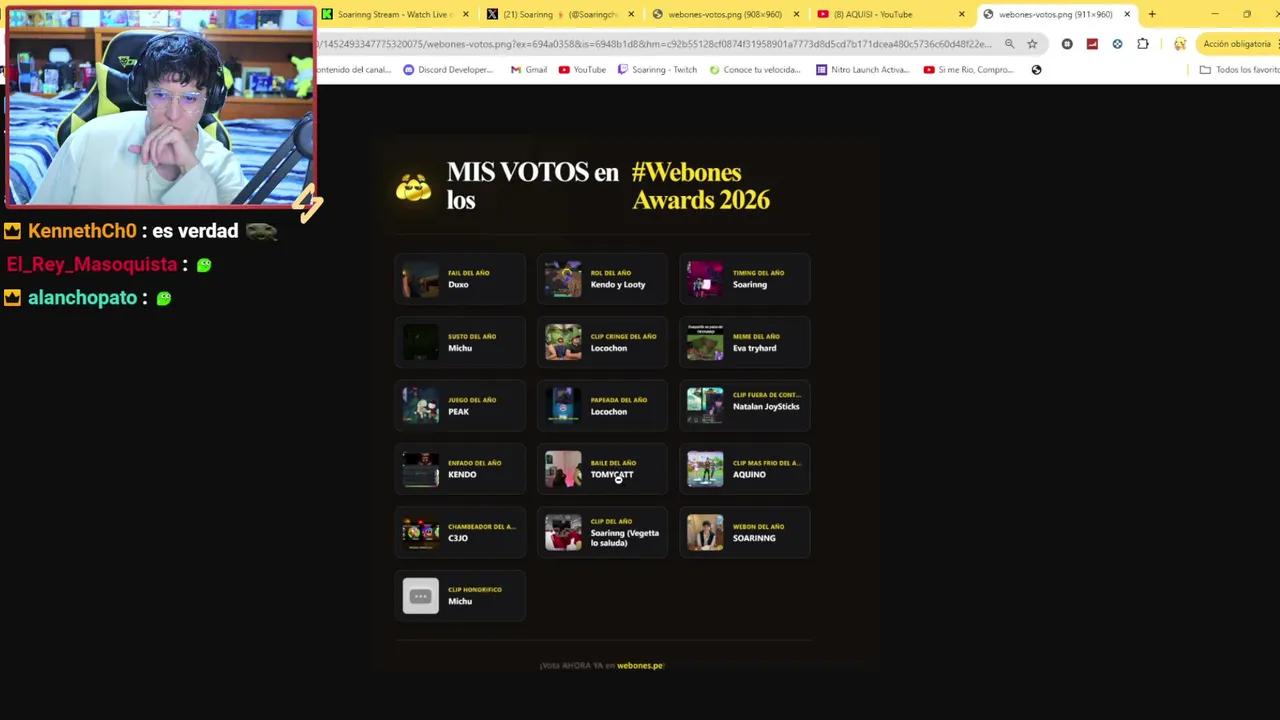Click the Chambeador C3JO thumbnail
This screenshot has height=720, width=1280.
click(420, 532)
